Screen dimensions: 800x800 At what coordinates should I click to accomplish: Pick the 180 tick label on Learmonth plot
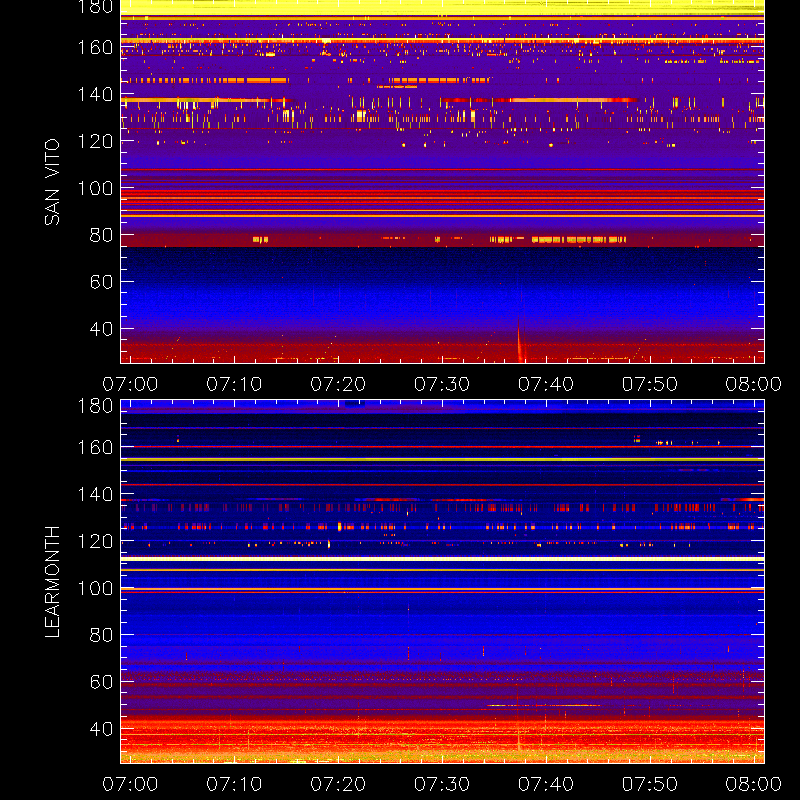pyautogui.click(x=95, y=406)
